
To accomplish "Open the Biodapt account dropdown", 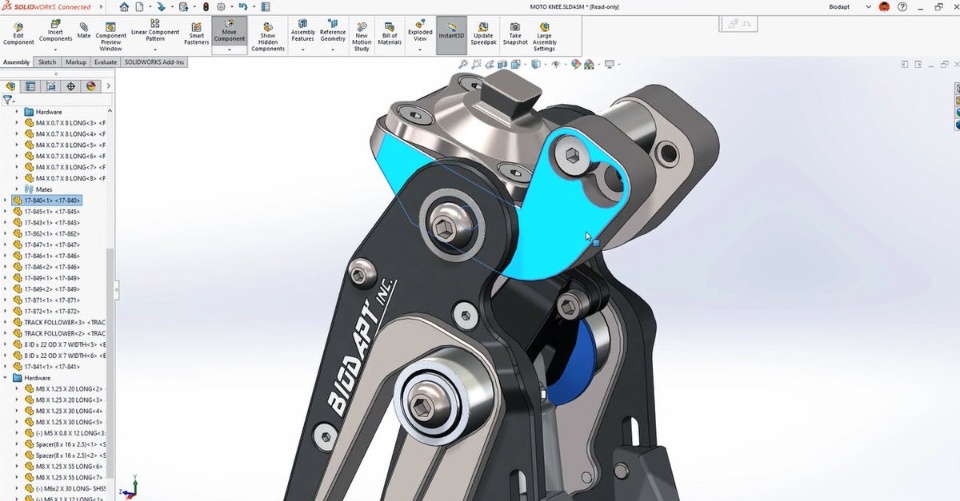I will [868, 7].
